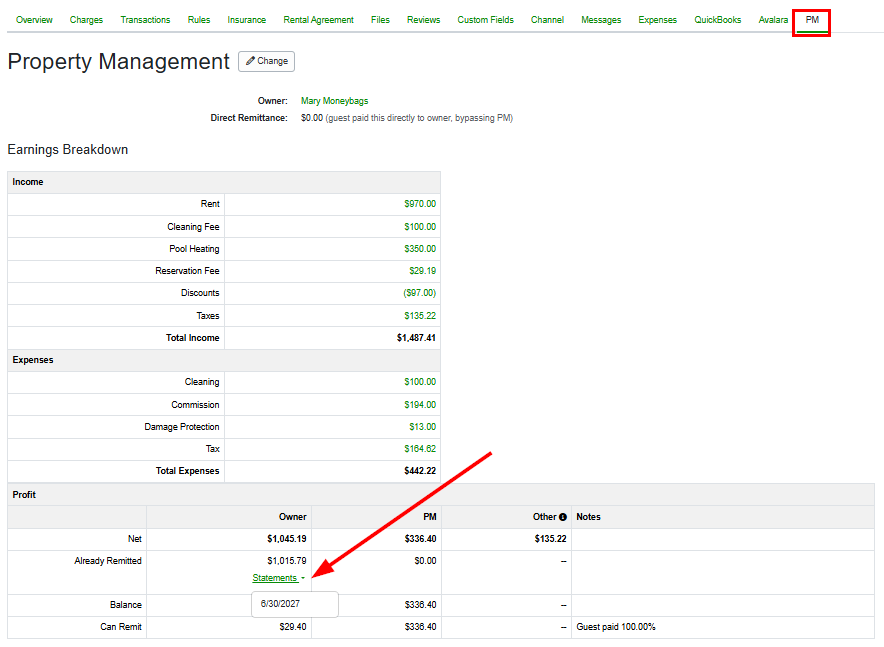
Task: Click the PM tab
Action: (x=812, y=20)
